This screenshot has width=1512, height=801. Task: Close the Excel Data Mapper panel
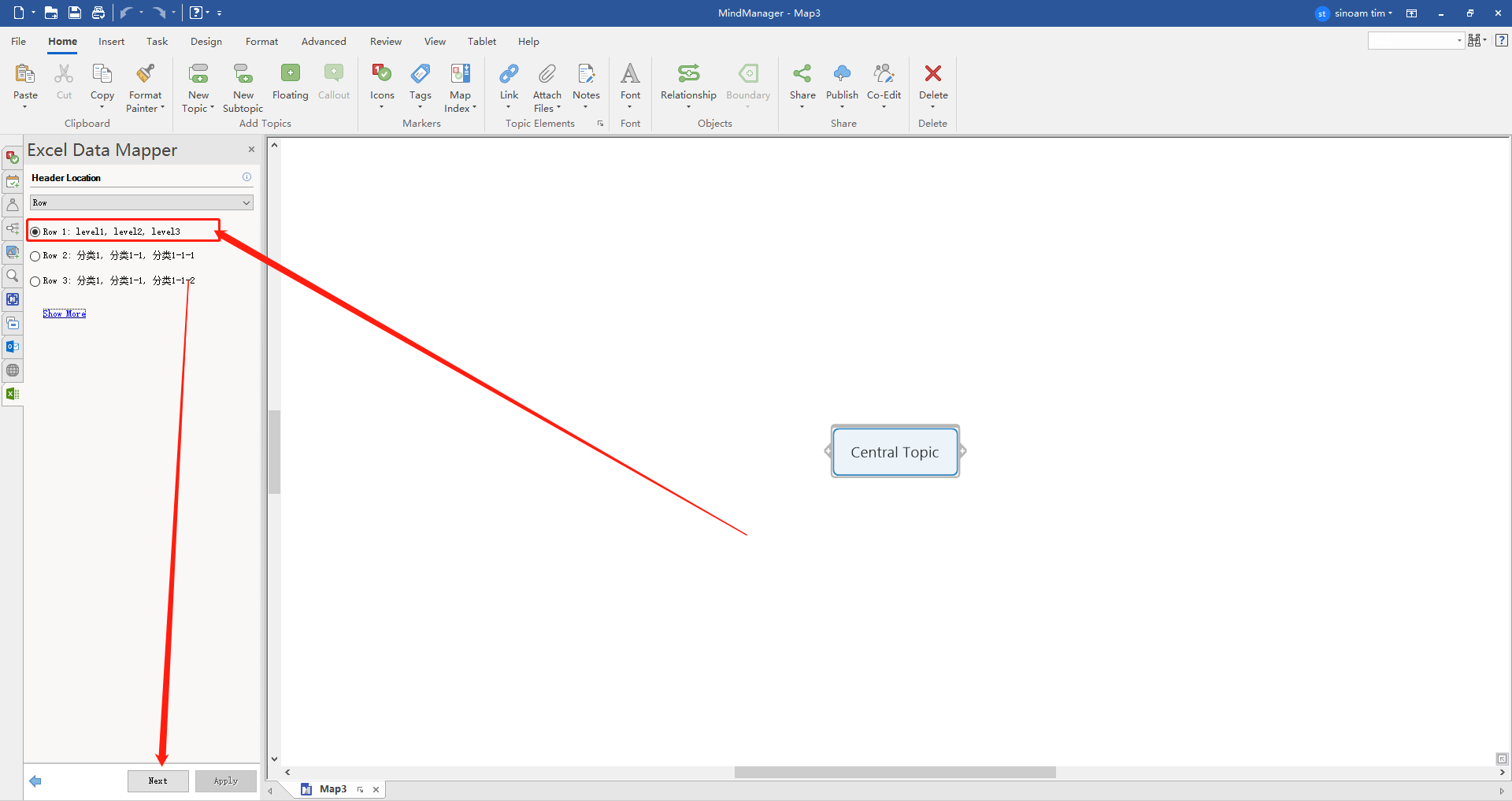(x=251, y=150)
